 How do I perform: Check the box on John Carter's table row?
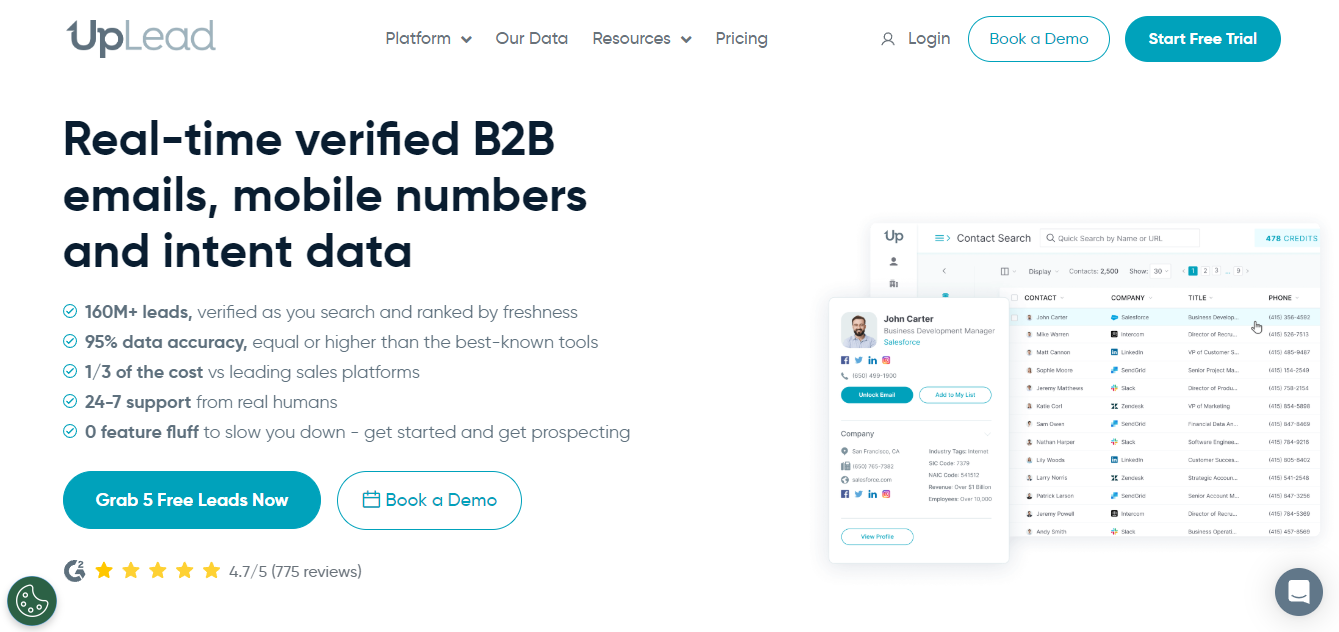pos(1015,317)
